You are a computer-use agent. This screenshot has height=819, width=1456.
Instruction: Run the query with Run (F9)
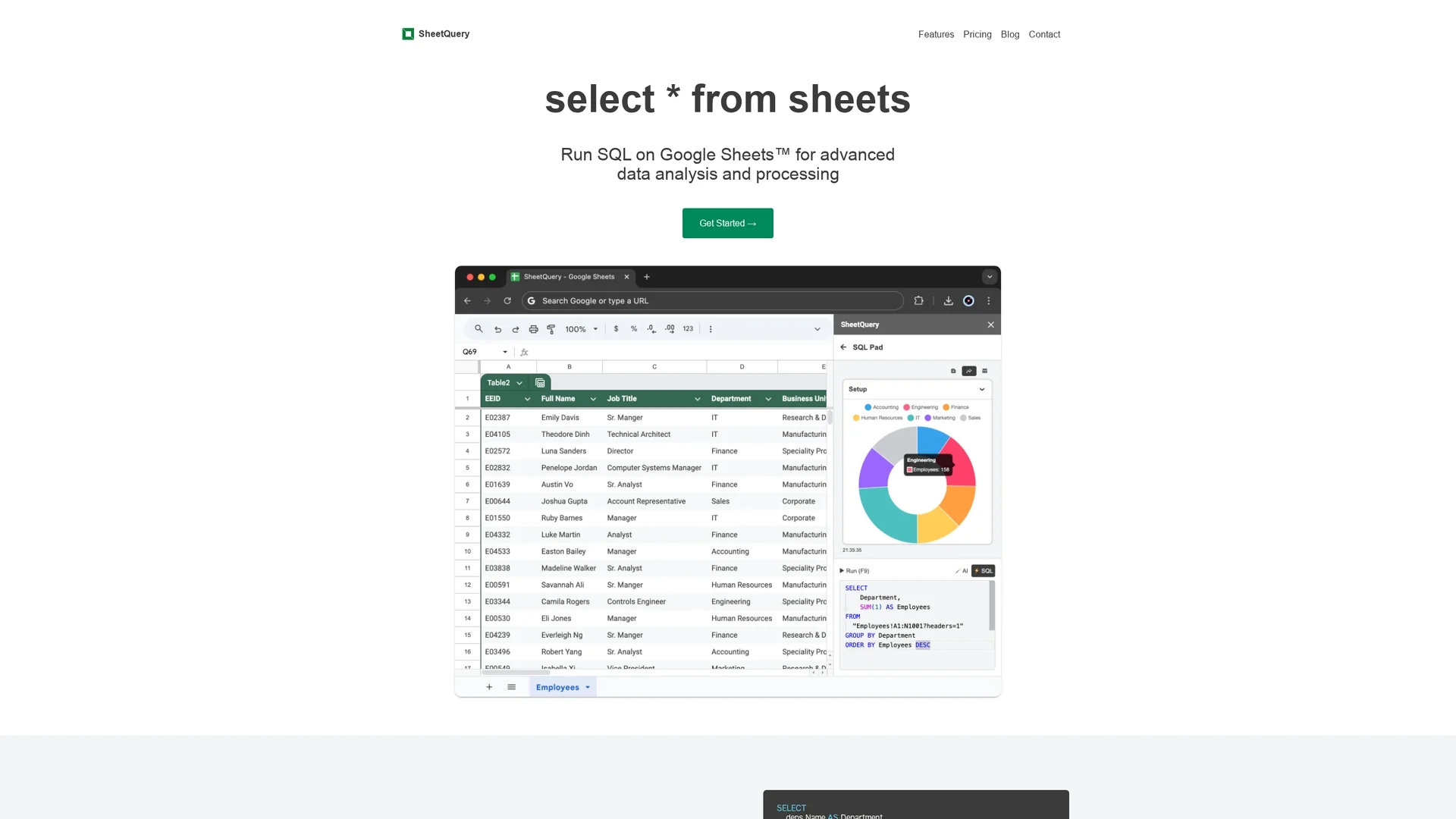(855, 571)
